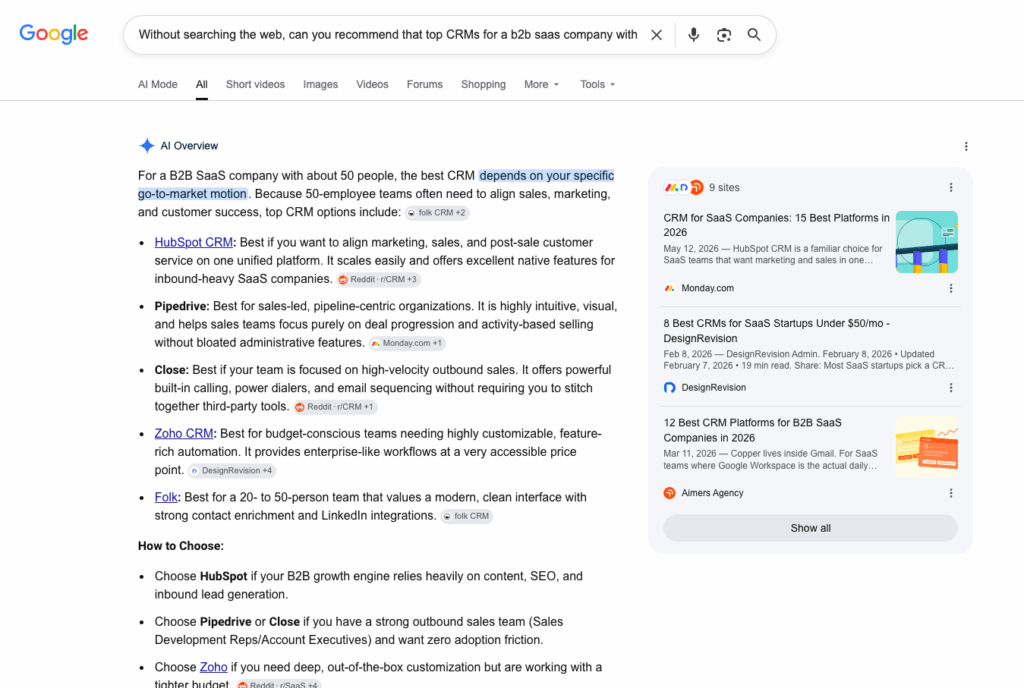Click the DesignRevision favicon icon

pyautogui.click(x=669, y=388)
